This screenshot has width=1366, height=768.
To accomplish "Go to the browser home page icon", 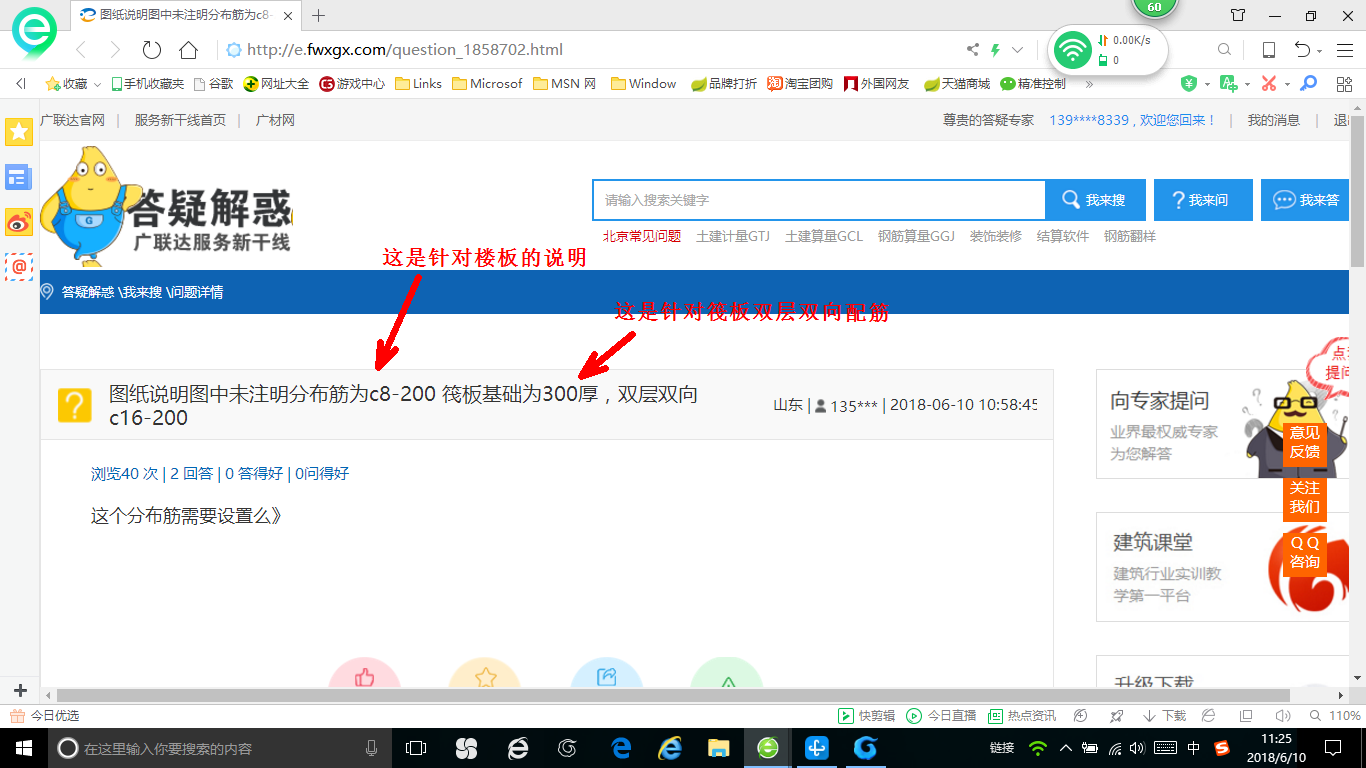I will 188,50.
